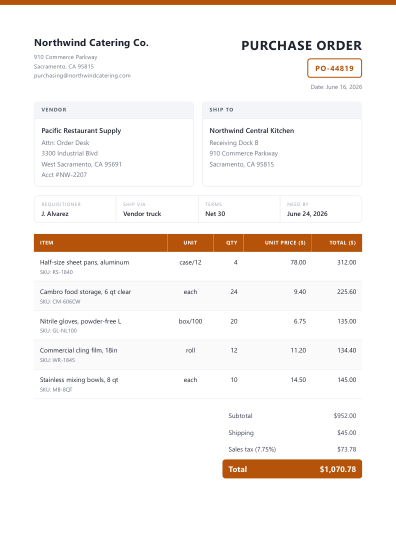Select Northwind Central Kitchen ship-to name
This screenshot has width=396, height=560.
click(x=252, y=131)
